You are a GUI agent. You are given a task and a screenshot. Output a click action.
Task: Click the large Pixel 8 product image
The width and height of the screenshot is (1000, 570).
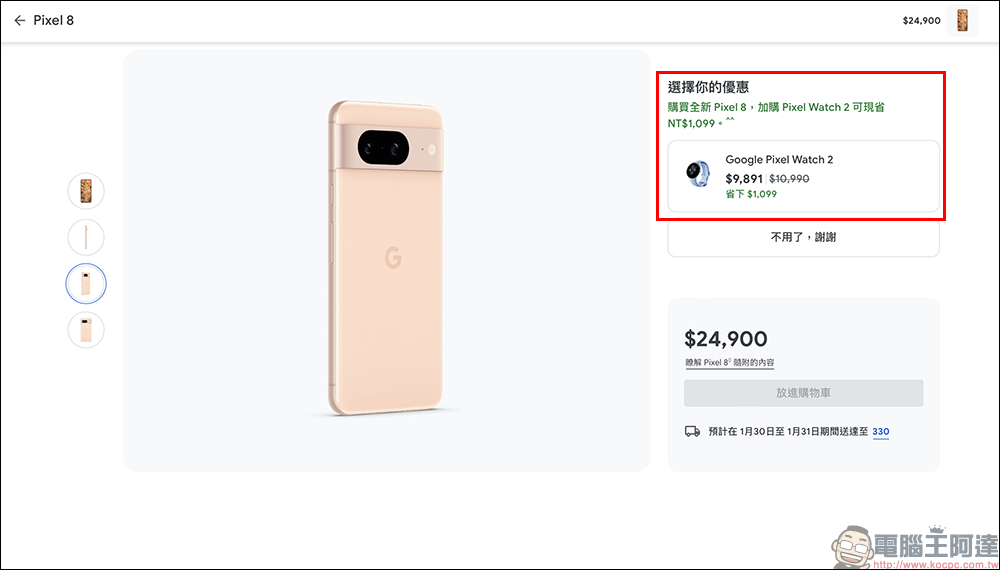pos(388,260)
